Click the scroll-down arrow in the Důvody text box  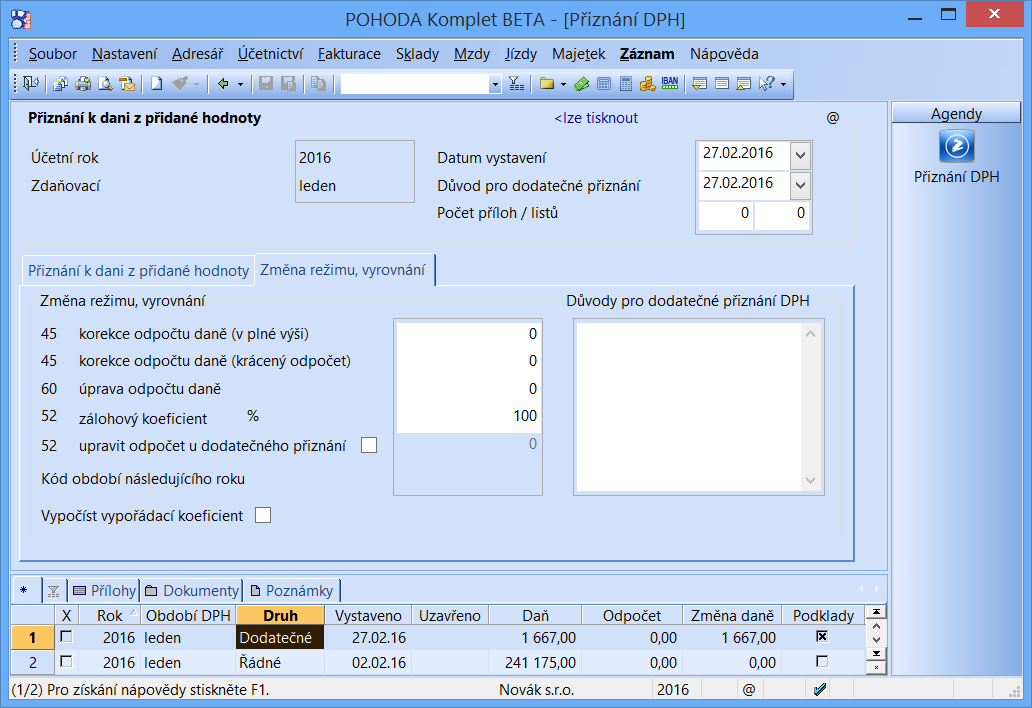point(811,481)
